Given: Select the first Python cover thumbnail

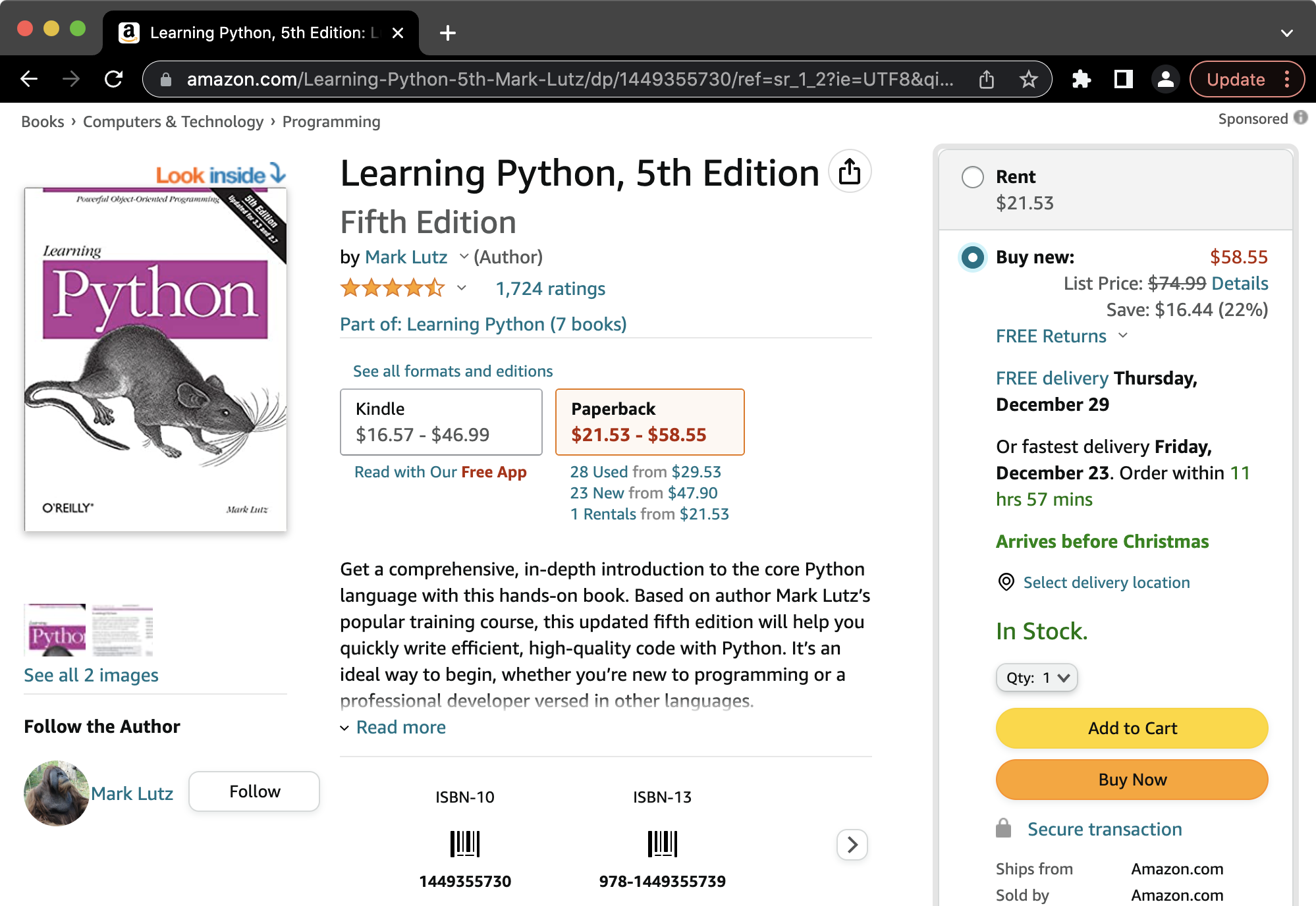Looking at the screenshot, I should 55,630.
